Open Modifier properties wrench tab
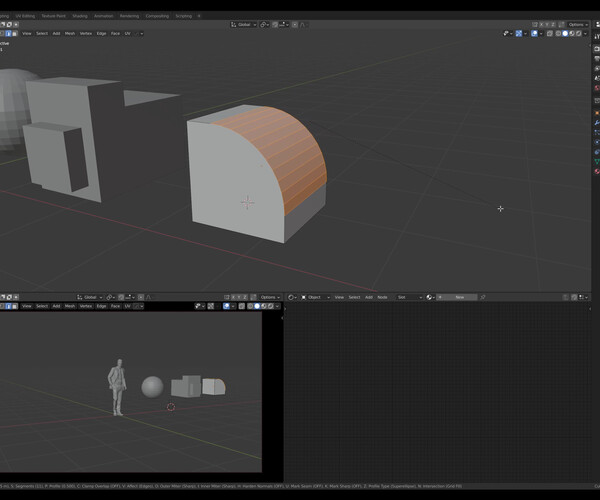 [597, 123]
